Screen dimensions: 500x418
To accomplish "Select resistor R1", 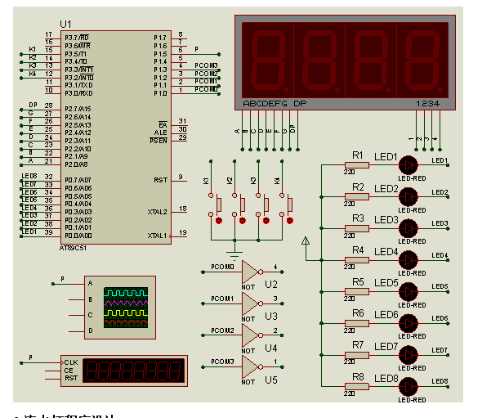I will [x=357, y=165].
